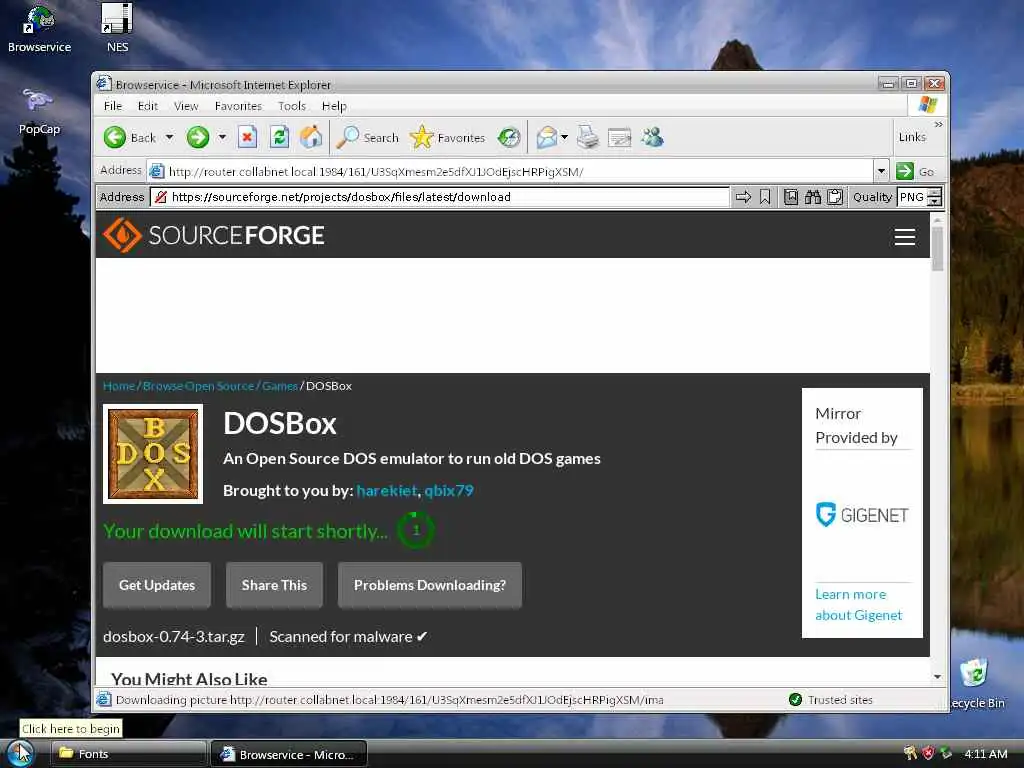
Task: Click the binoculars find icon
Action: click(x=812, y=197)
